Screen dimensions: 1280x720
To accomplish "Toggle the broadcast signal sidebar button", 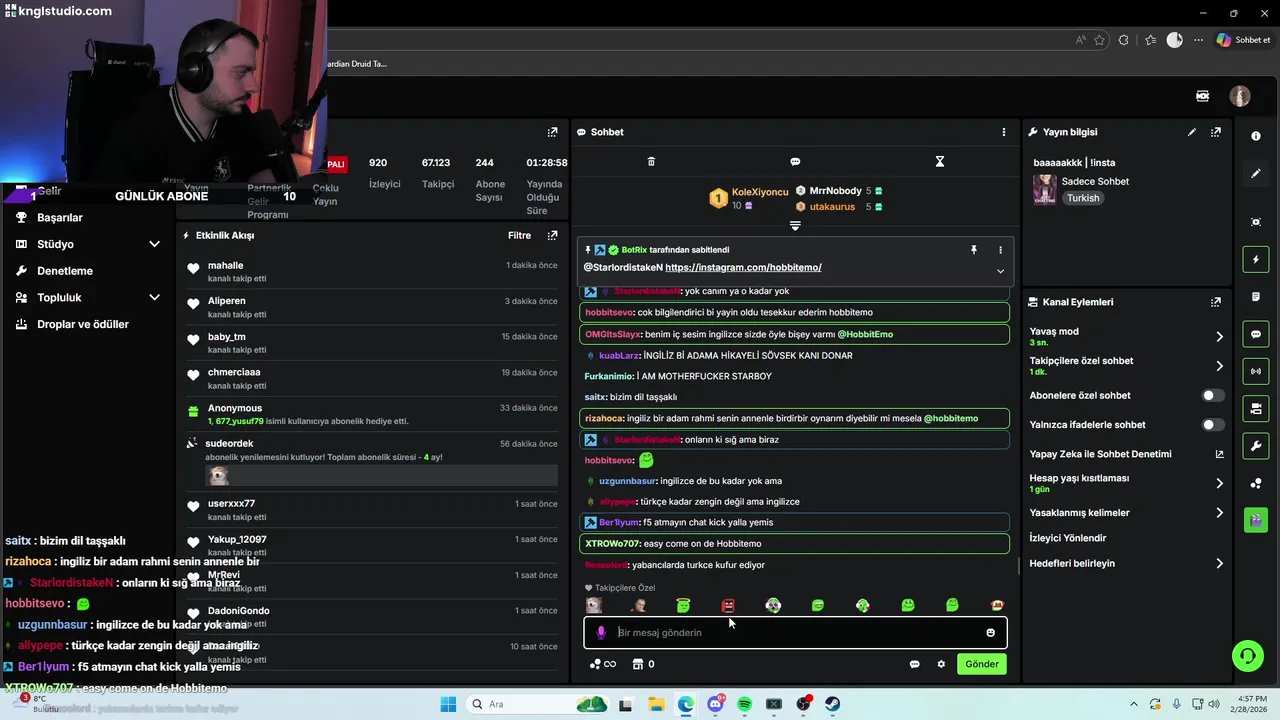I will click(1256, 371).
